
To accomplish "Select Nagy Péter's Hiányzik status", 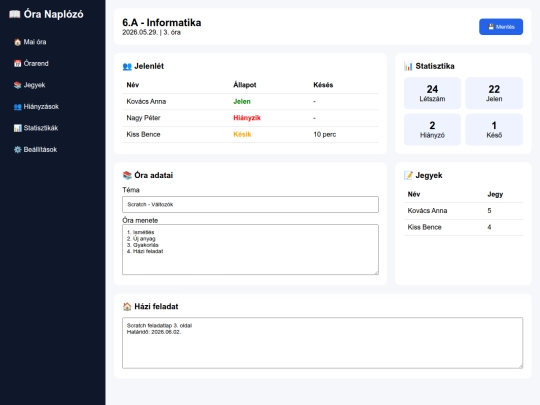I will 247,118.
